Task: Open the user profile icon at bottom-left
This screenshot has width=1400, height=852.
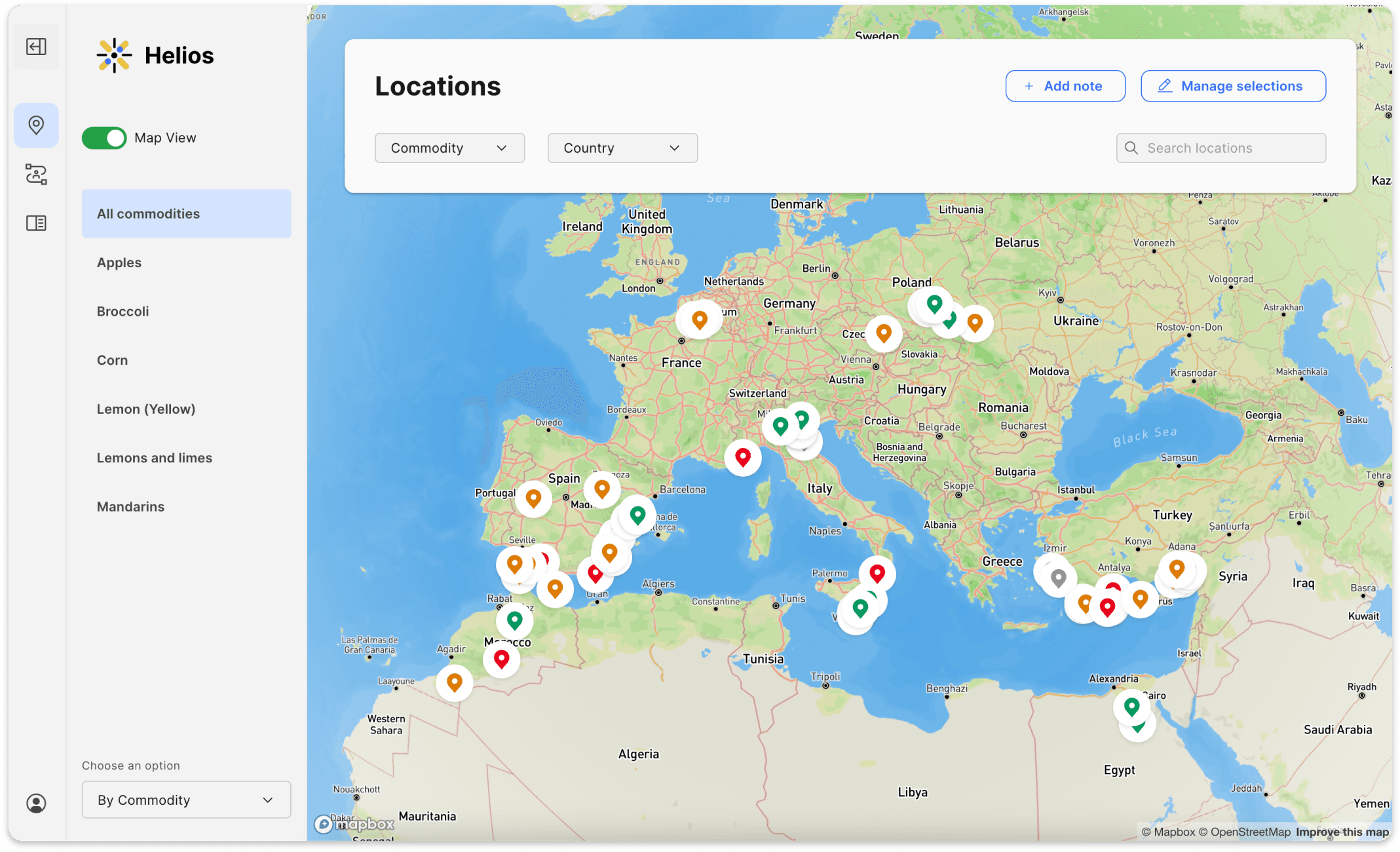Action: (36, 803)
